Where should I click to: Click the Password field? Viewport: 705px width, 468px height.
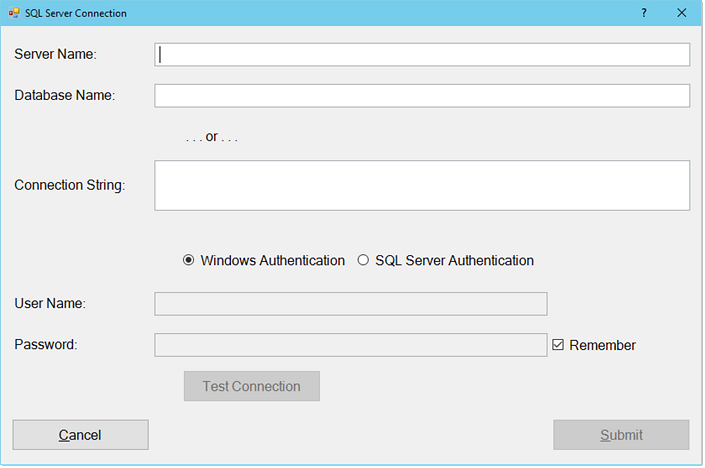[351, 345]
